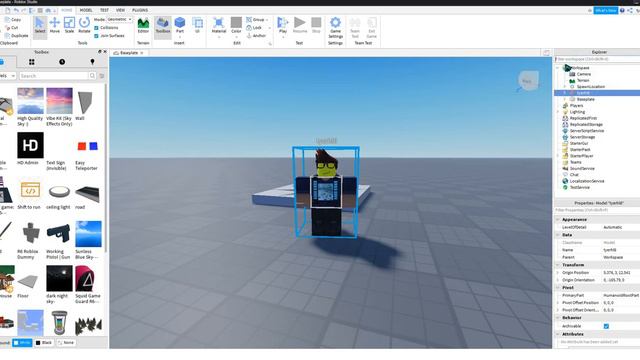Open the Terrain Editor
The width and height of the screenshot is (640, 360).
coord(143,25)
